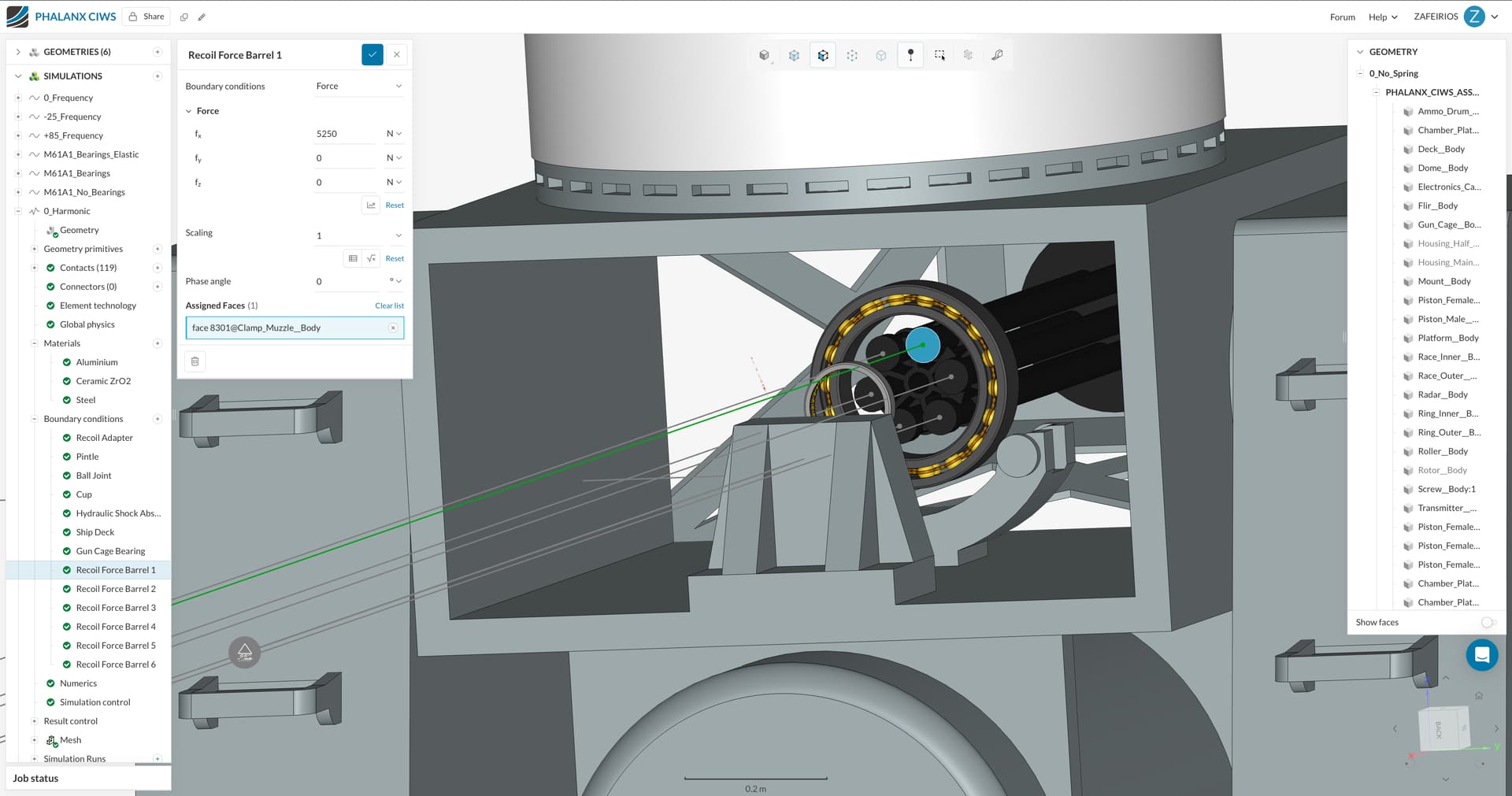Remove assigned face 8301@Clamp_Muzzle_Body
Screen dimensions: 1512x796
coord(393,328)
